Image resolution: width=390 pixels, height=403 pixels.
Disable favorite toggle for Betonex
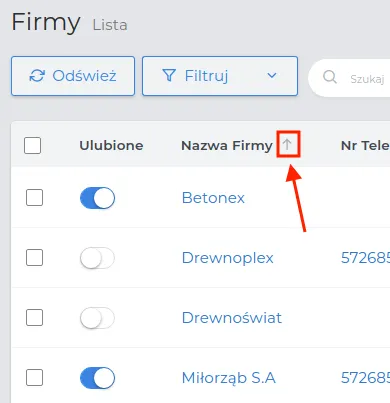pyautogui.click(x=97, y=198)
